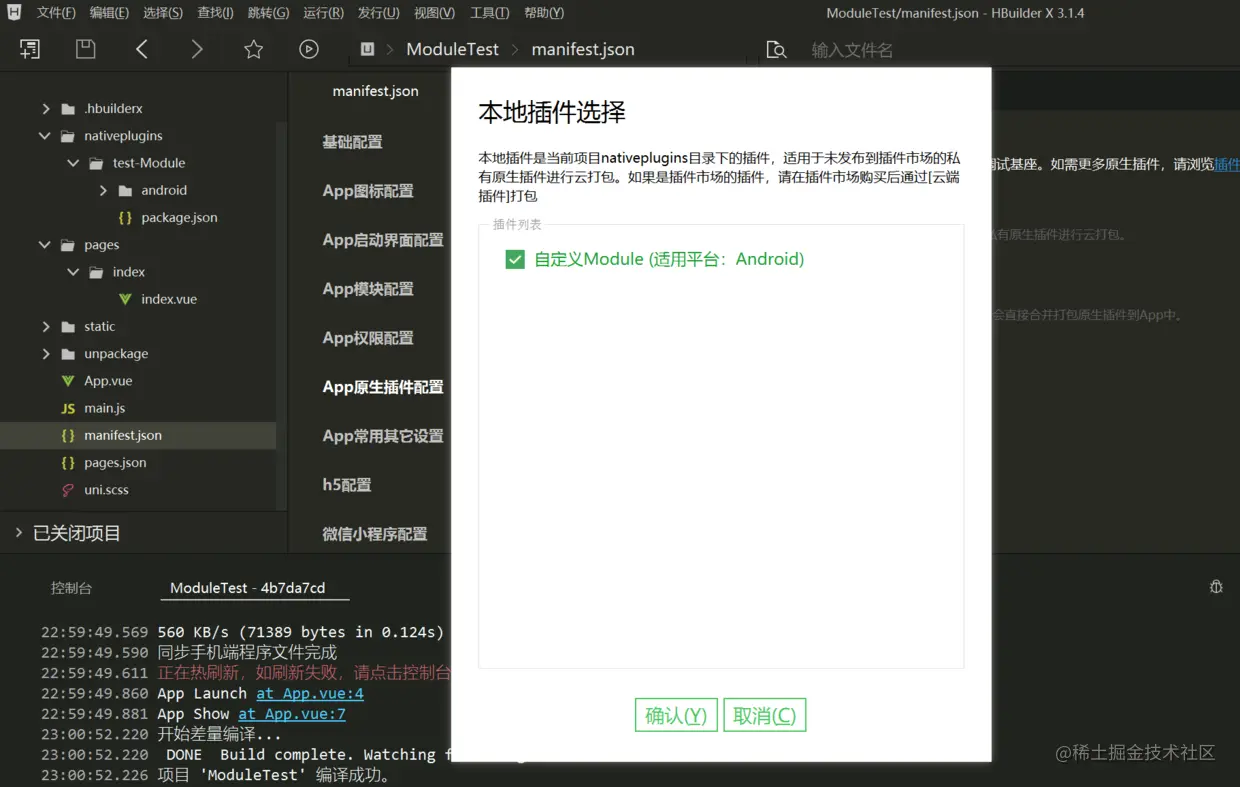
Task: Open the App启动界面配置 section
Action: click(x=383, y=240)
